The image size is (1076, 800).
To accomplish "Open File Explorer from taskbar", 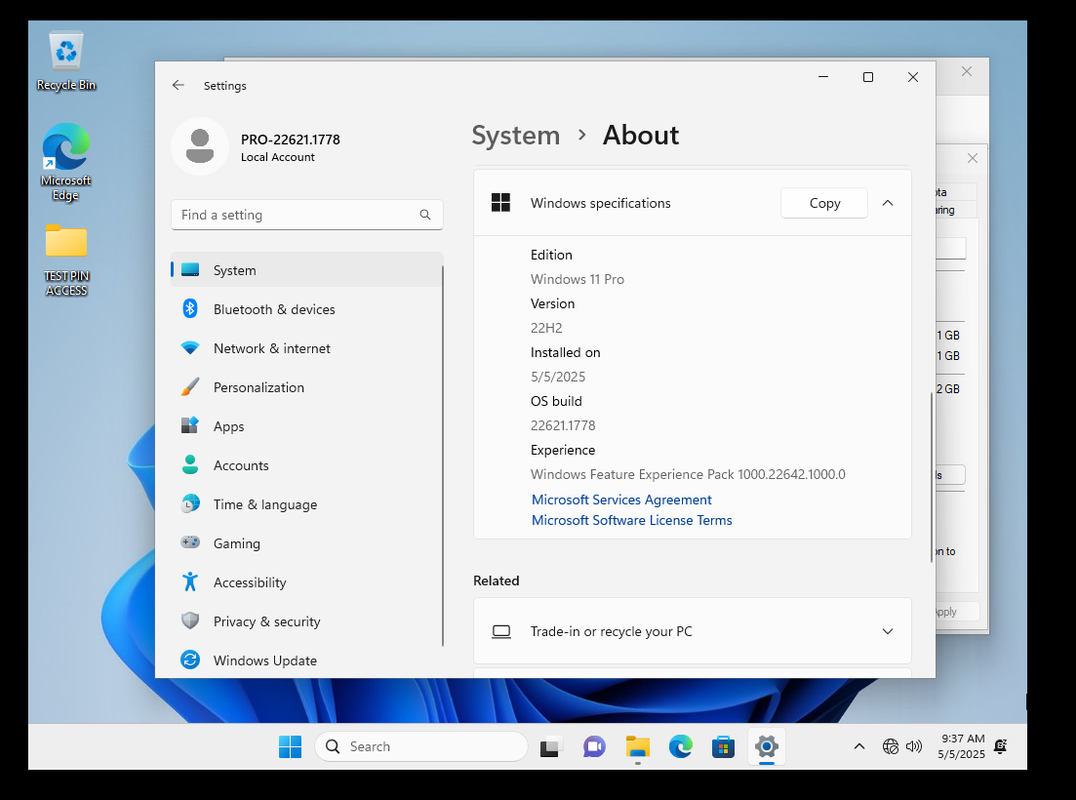I will coord(638,746).
